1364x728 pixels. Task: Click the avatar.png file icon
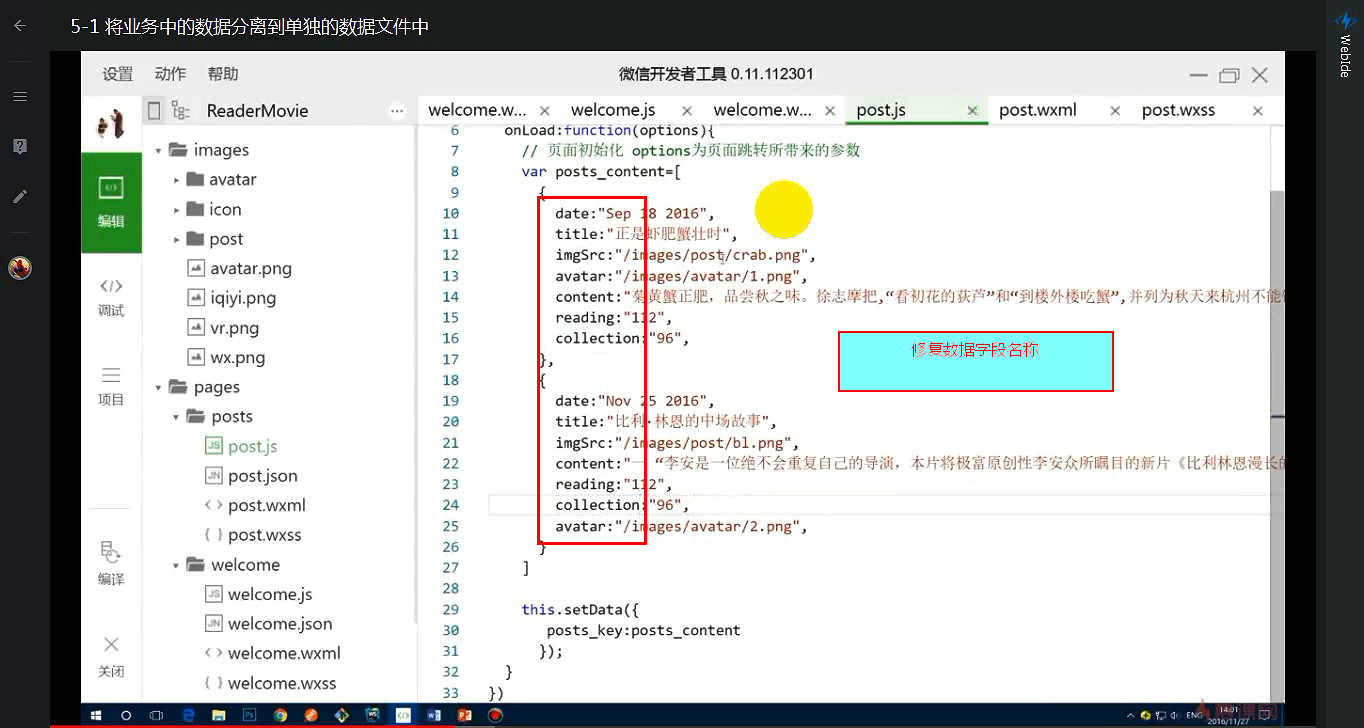click(195, 268)
